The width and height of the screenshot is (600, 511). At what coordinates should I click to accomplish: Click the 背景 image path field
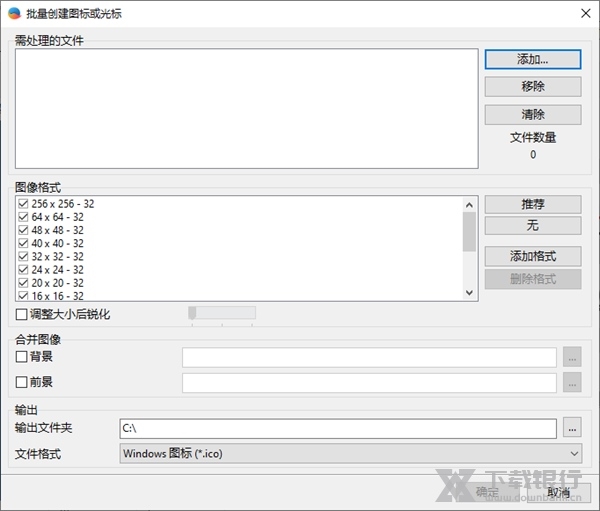tap(369, 357)
